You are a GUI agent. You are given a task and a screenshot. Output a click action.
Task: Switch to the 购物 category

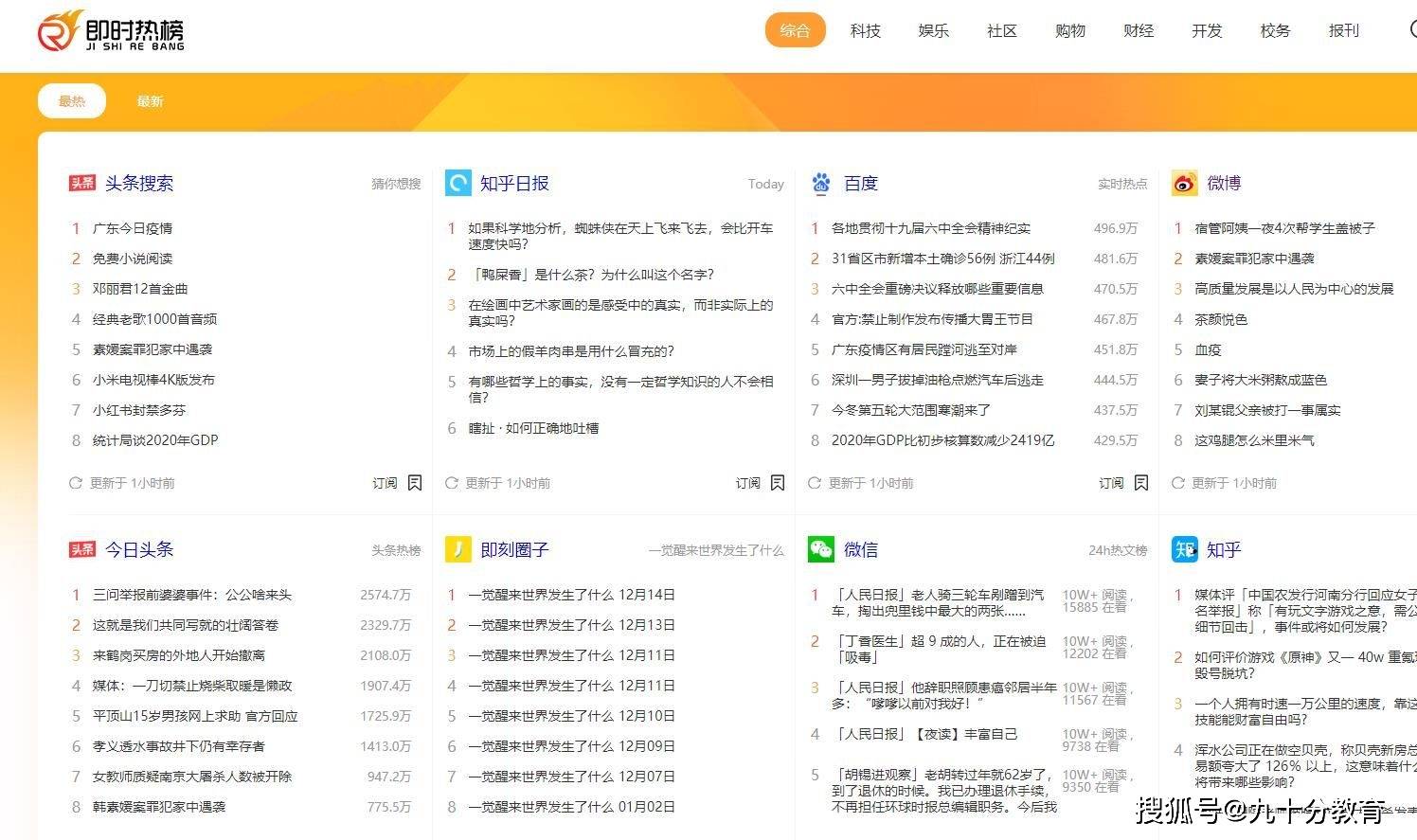pyautogui.click(x=1069, y=30)
